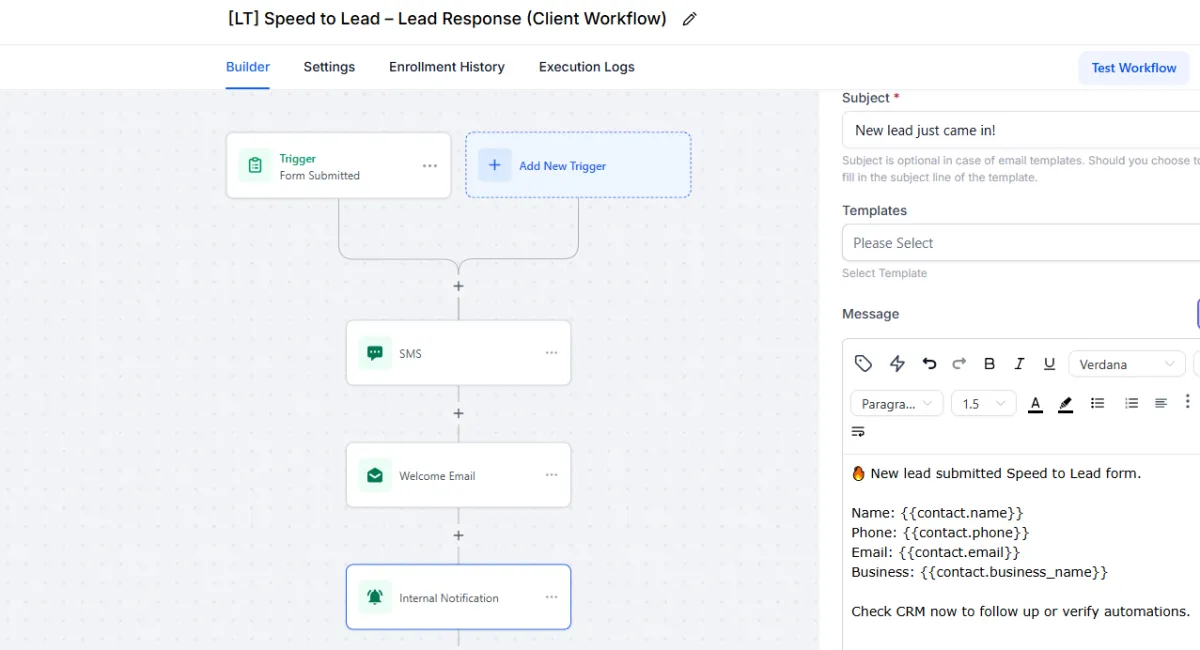Add step between Welcome Email and Internal Notification
This screenshot has width=1200, height=650.
(458, 535)
